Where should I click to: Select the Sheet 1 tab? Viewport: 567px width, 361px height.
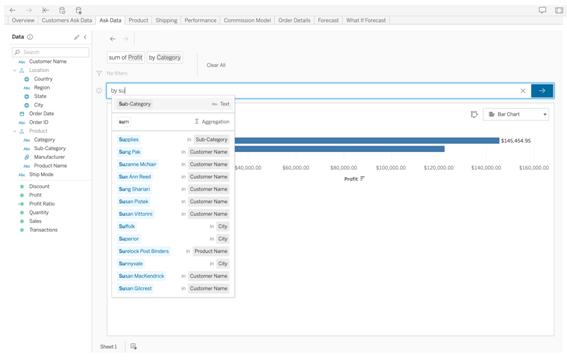click(108, 347)
